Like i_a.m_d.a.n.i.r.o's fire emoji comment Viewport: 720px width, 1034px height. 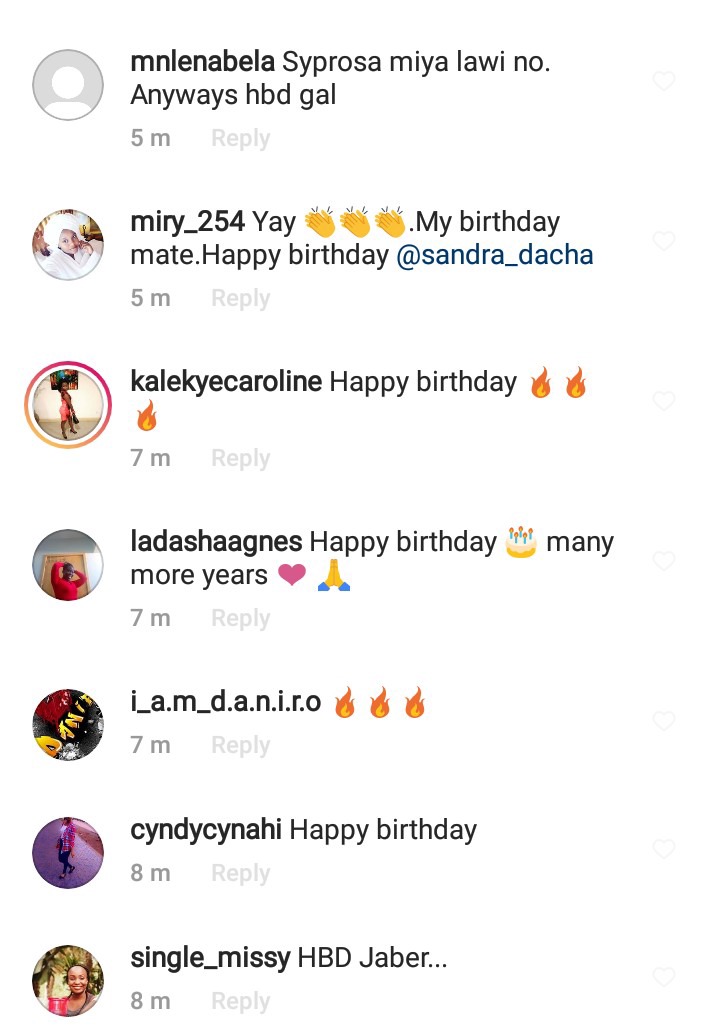tap(664, 721)
